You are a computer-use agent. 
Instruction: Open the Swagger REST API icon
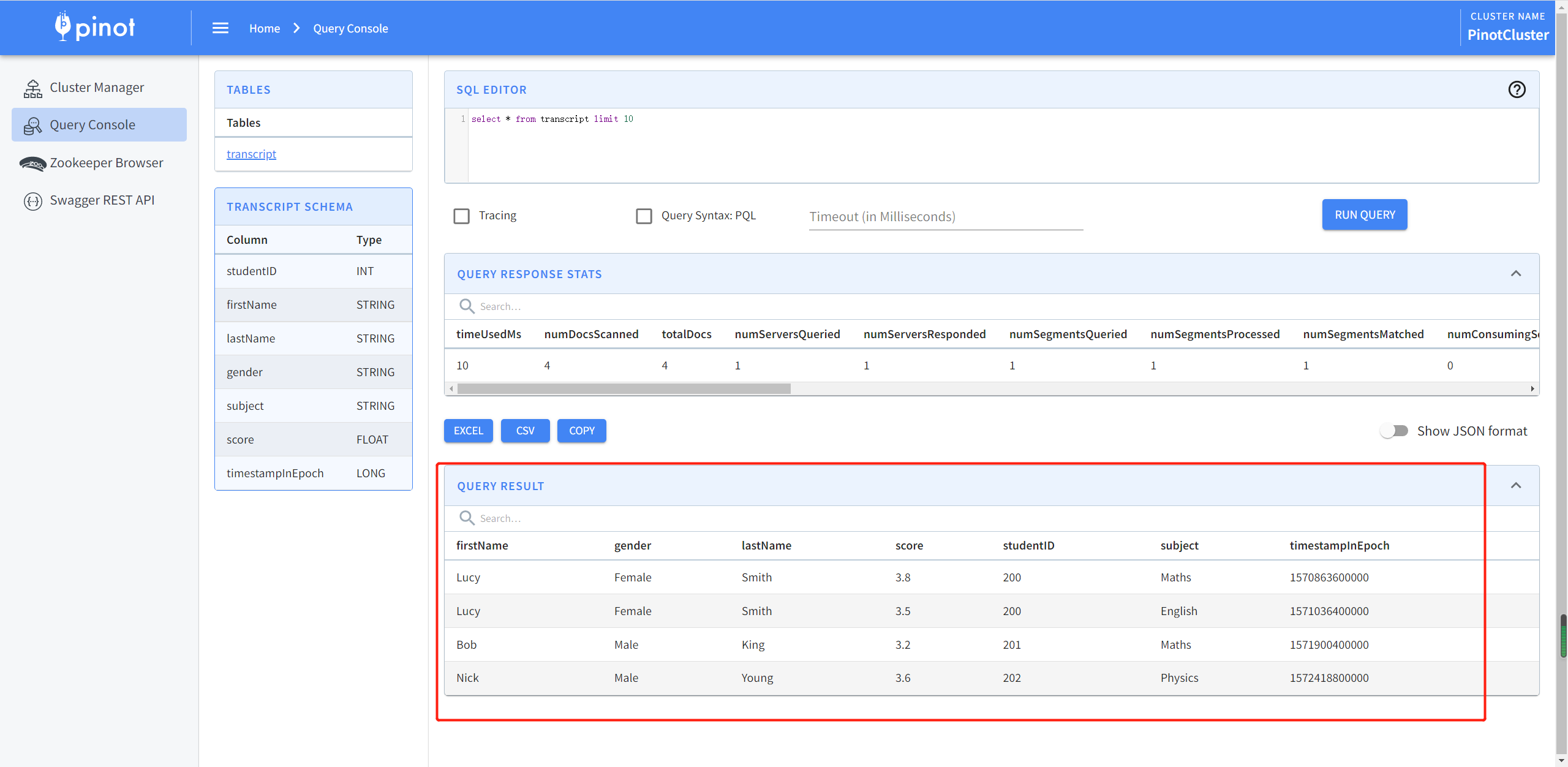click(33, 201)
